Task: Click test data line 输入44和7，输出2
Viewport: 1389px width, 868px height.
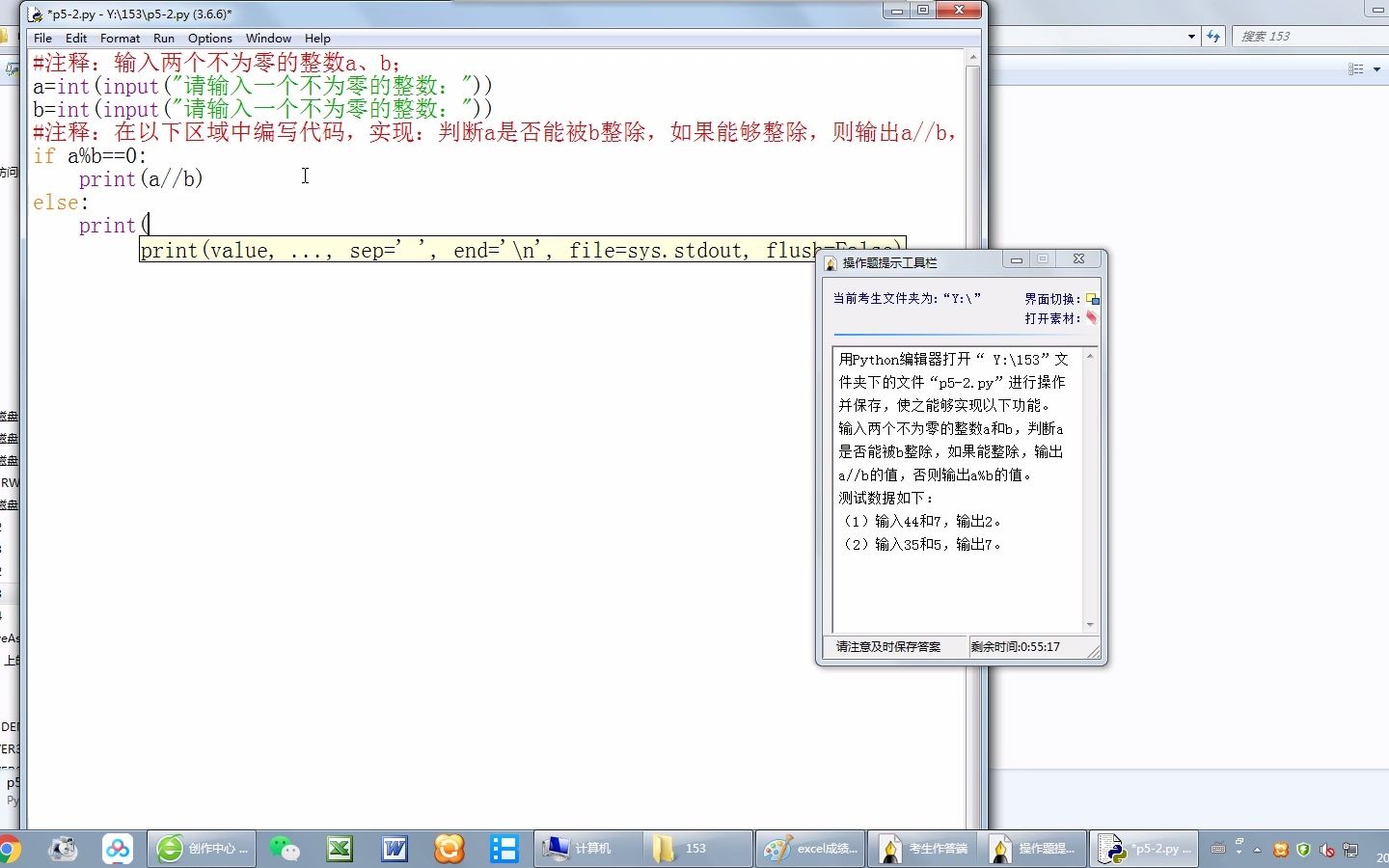Action: pyautogui.click(x=922, y=521)
